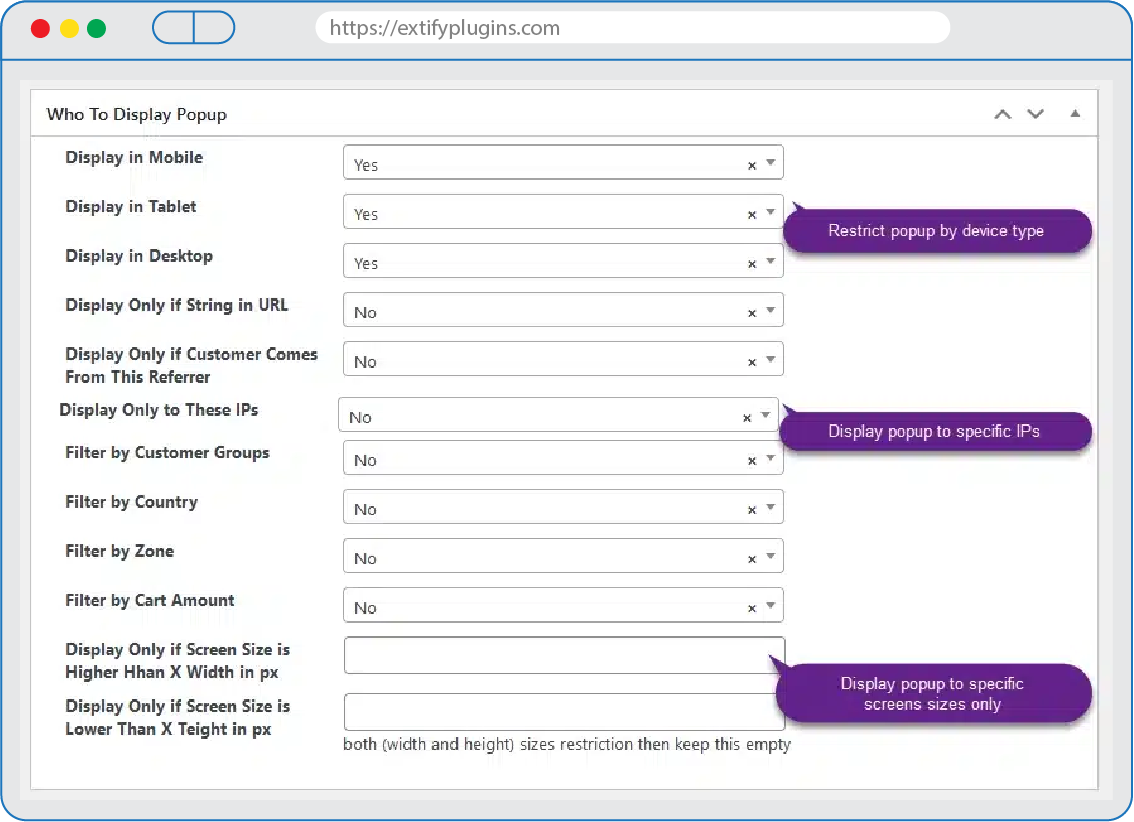The width and height of the screenshot is (1134, 822).
Task: Clear the Filter by Country value
Action: (x=752, y=510)
